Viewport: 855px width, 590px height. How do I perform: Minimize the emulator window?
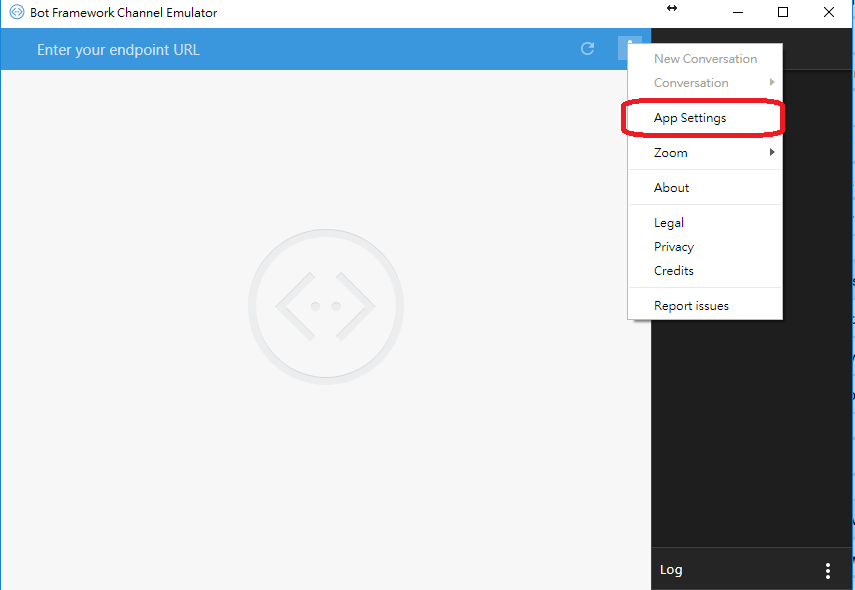738,12
